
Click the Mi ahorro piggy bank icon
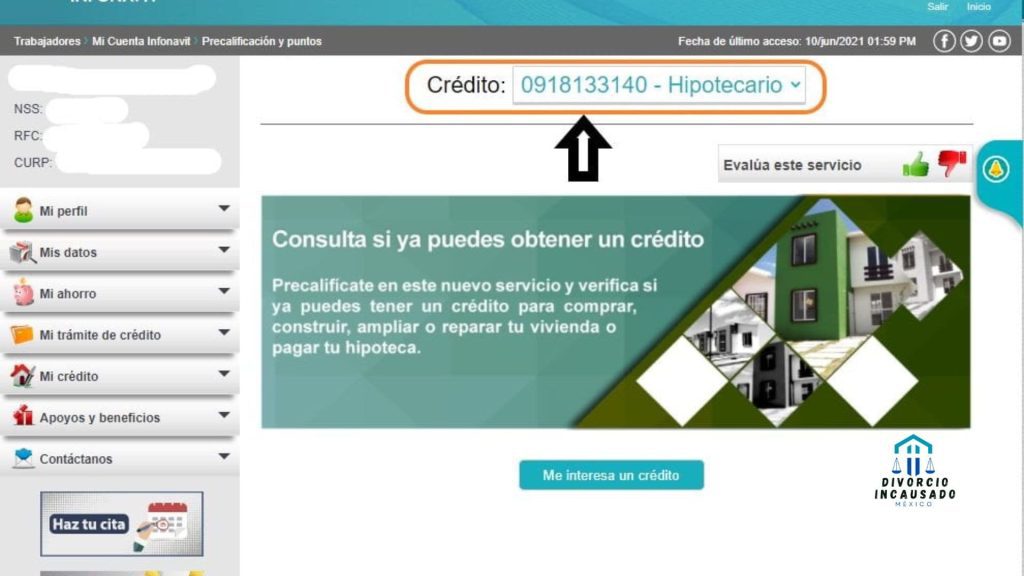pos(23,293)
